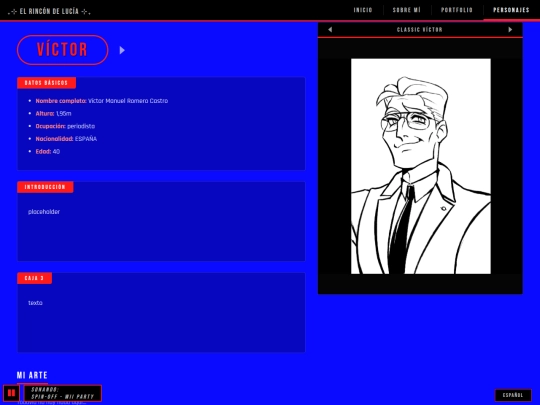Click the Nacionalidad ESPAÑA entry
Image resolution: width=540 pixels, height=405 pixels.
pyautogui.click(x=66, y=139)
